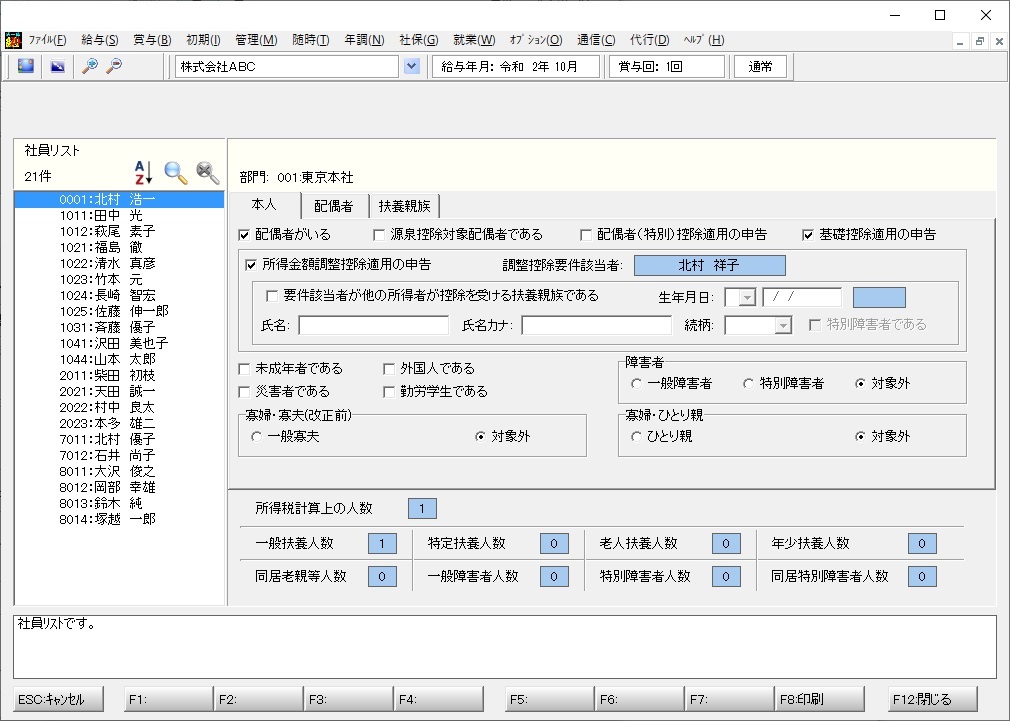Click the F8:印刷 print button
The height and width of the screenshot is (721, 1010).
[819, 699]
